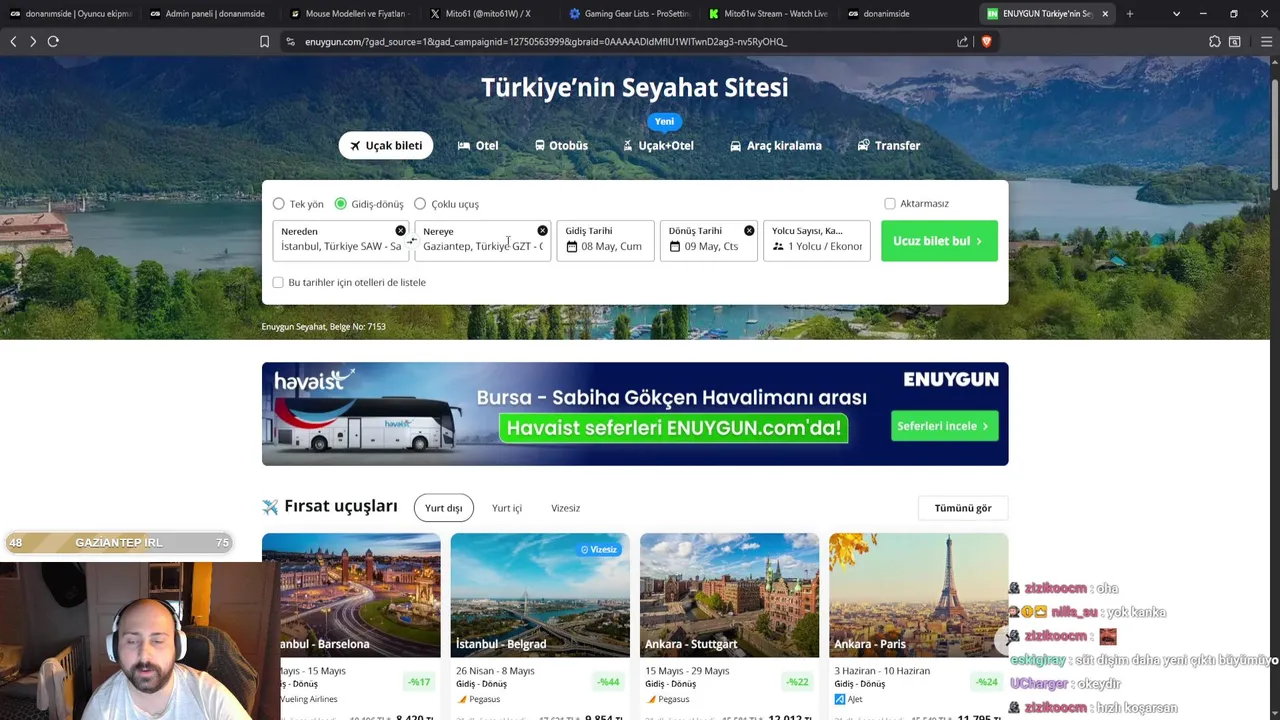Image resolution: width=1280 pixels, height=720 pixels.
Task: Click the Seferleri incele button
Action: [944, 426]
